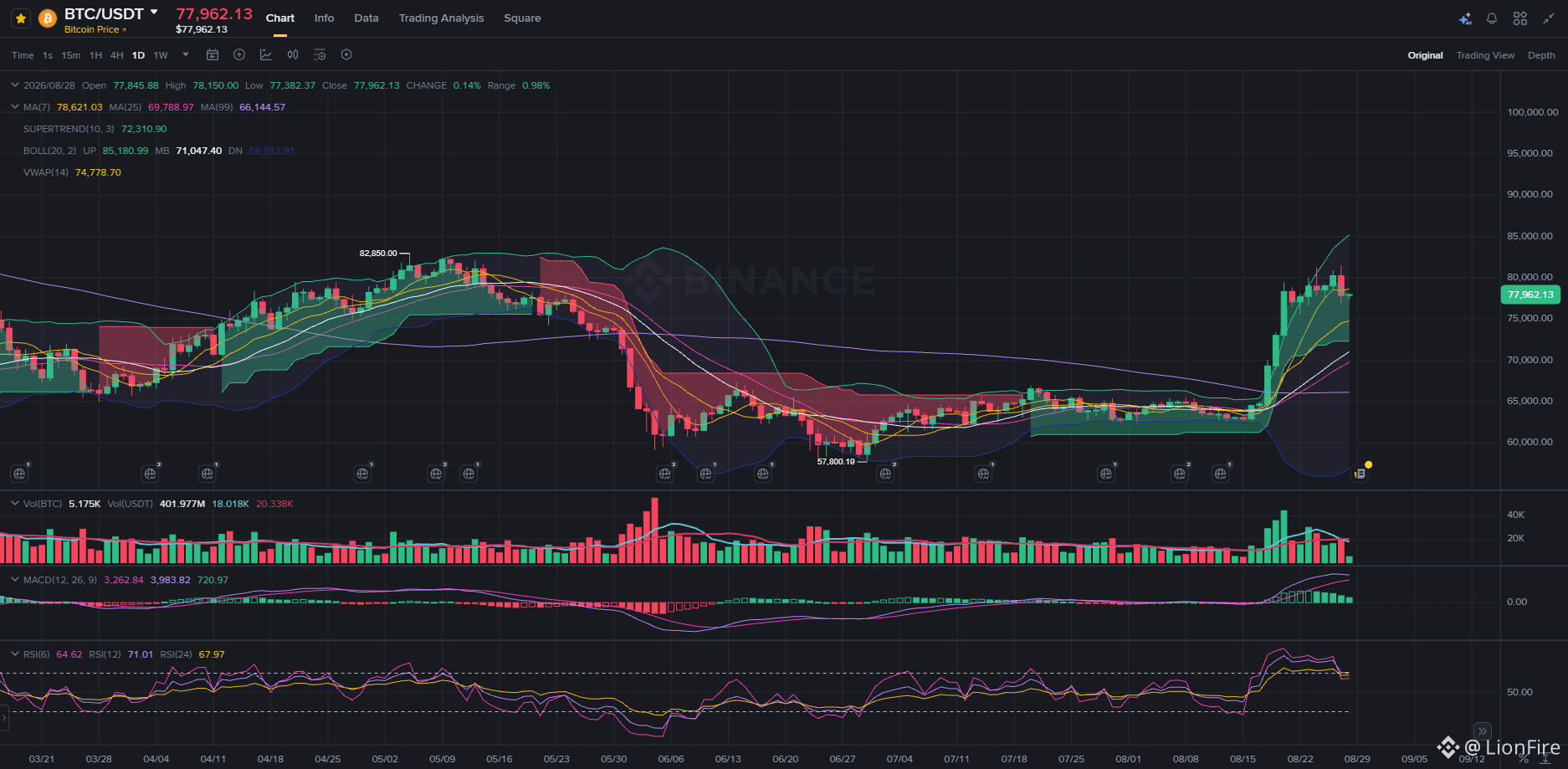This screenshot has width=1568, height=769.
Task: Click the auto-fit price scale icon
Action: (1545, 758)
